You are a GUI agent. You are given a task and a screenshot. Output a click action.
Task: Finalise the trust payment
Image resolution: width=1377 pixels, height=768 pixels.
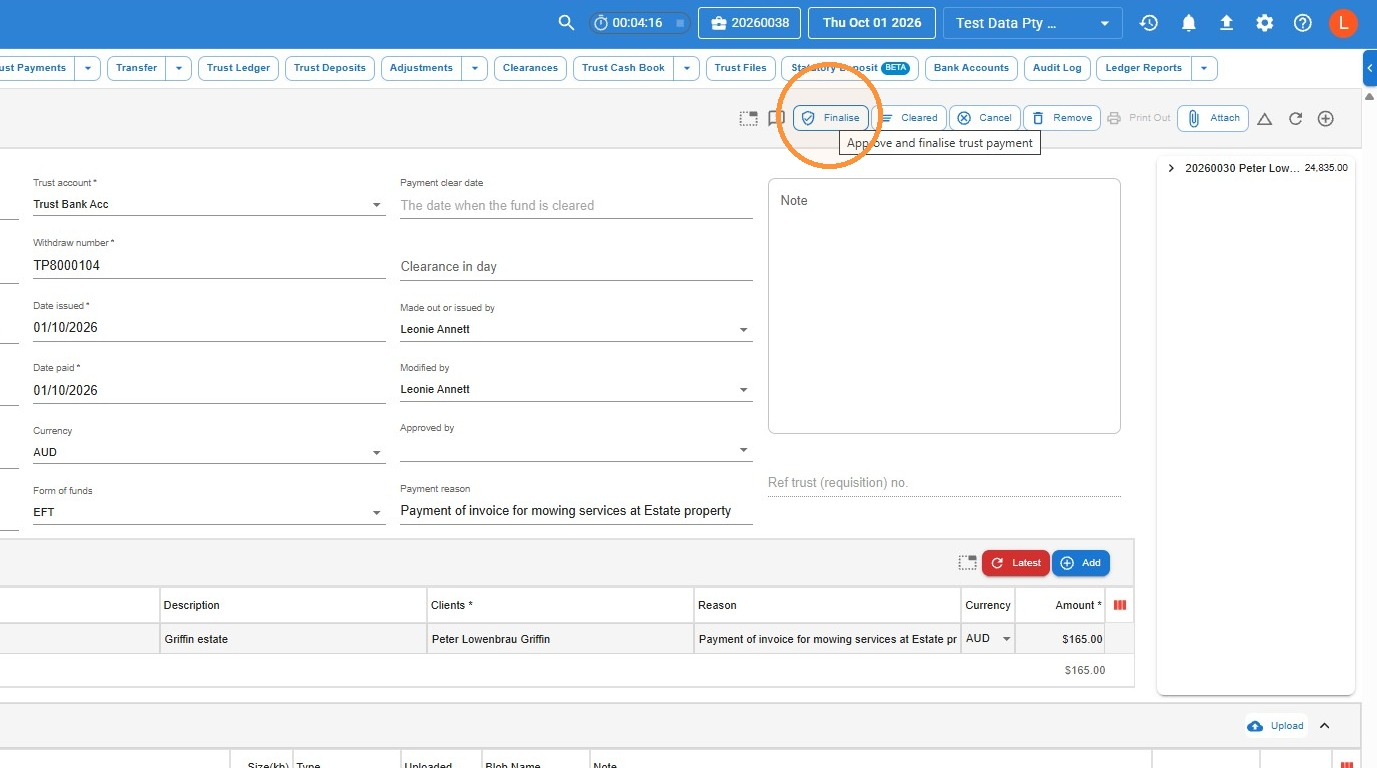click(x=831, y=118)
